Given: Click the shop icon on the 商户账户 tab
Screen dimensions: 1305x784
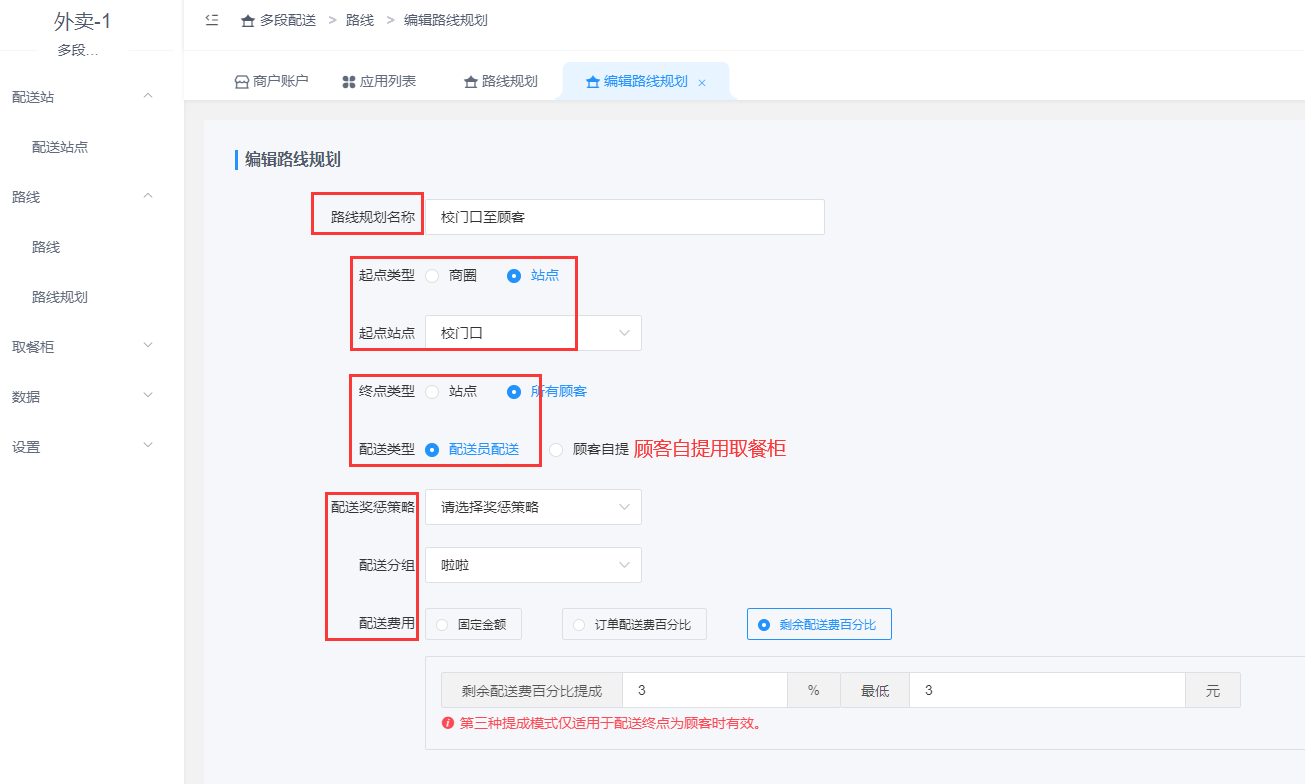Looking at the screenshot, I should point(241,82).
